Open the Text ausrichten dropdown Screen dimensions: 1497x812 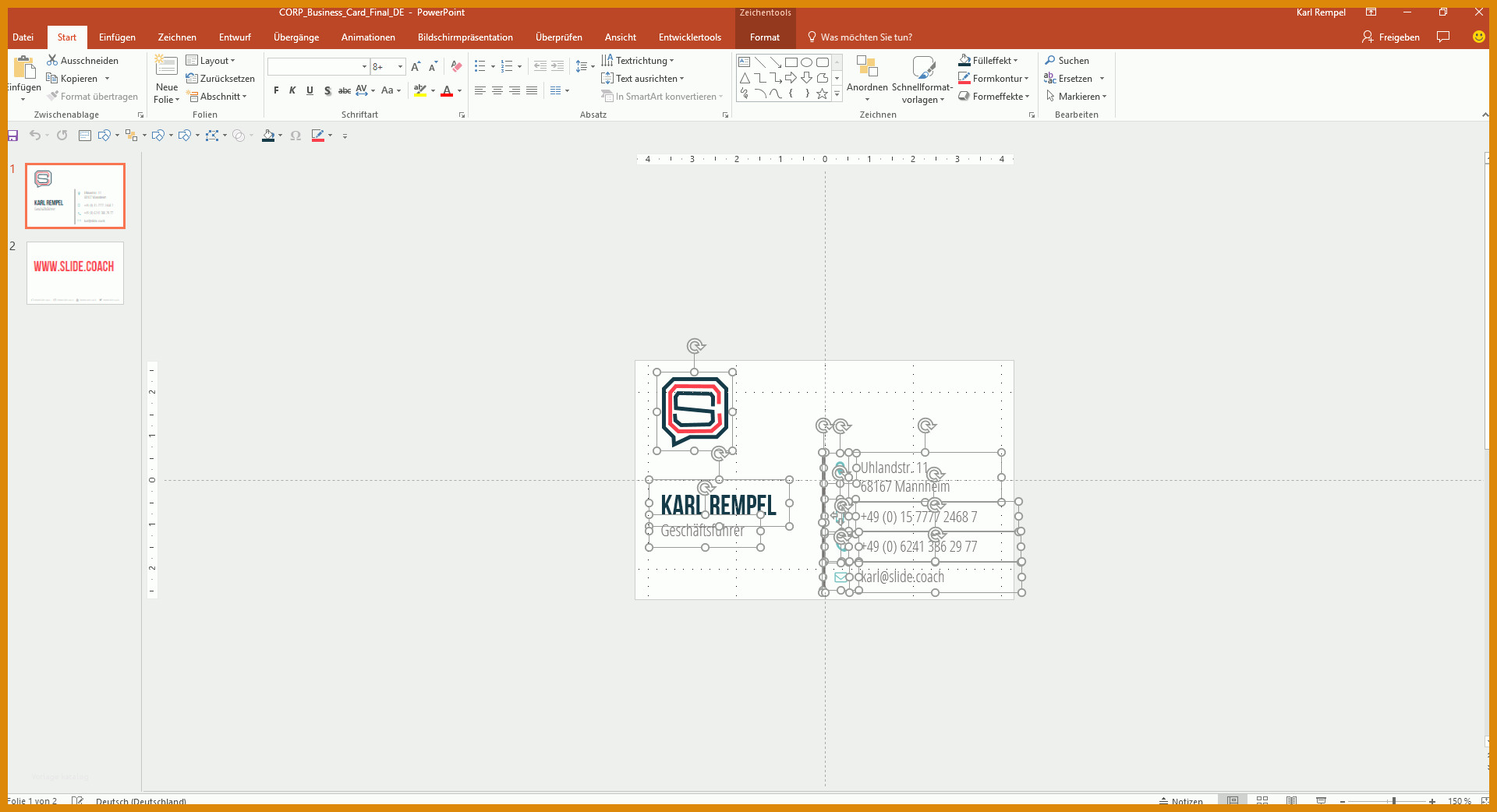pyautogui.click(x=643, y=79)
